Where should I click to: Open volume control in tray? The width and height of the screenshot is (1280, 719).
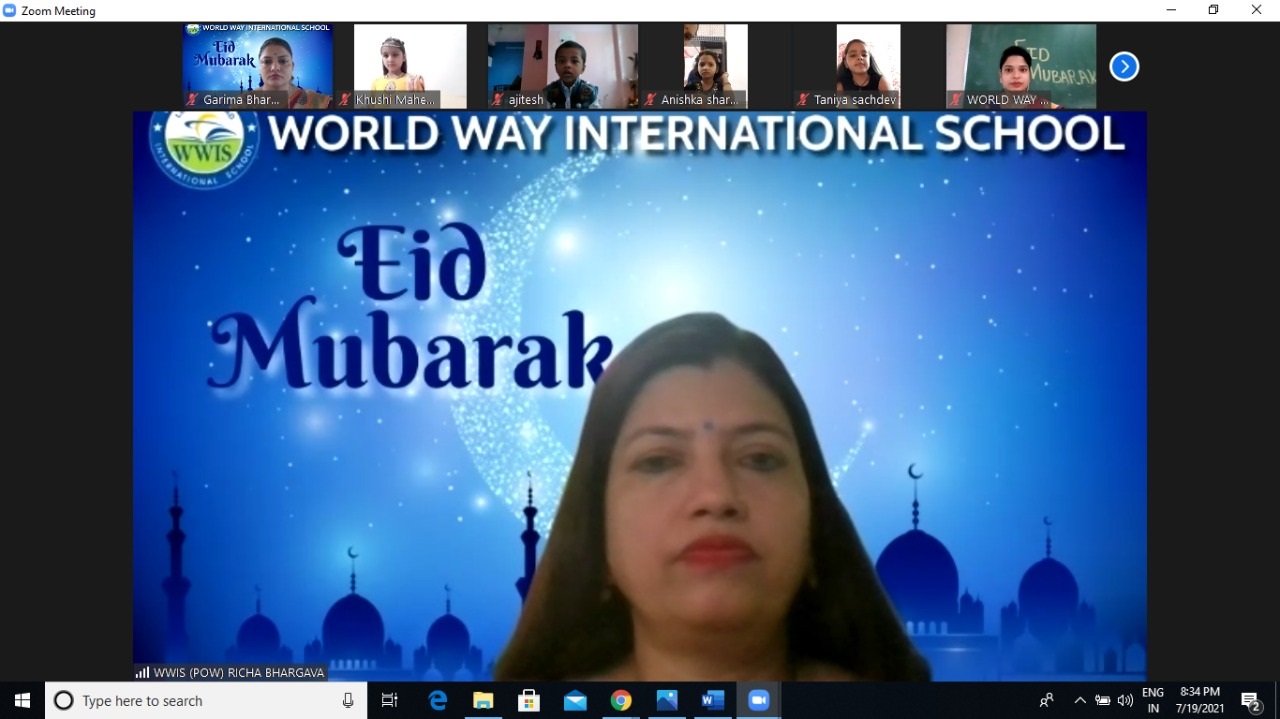(x=1125, y=701)
